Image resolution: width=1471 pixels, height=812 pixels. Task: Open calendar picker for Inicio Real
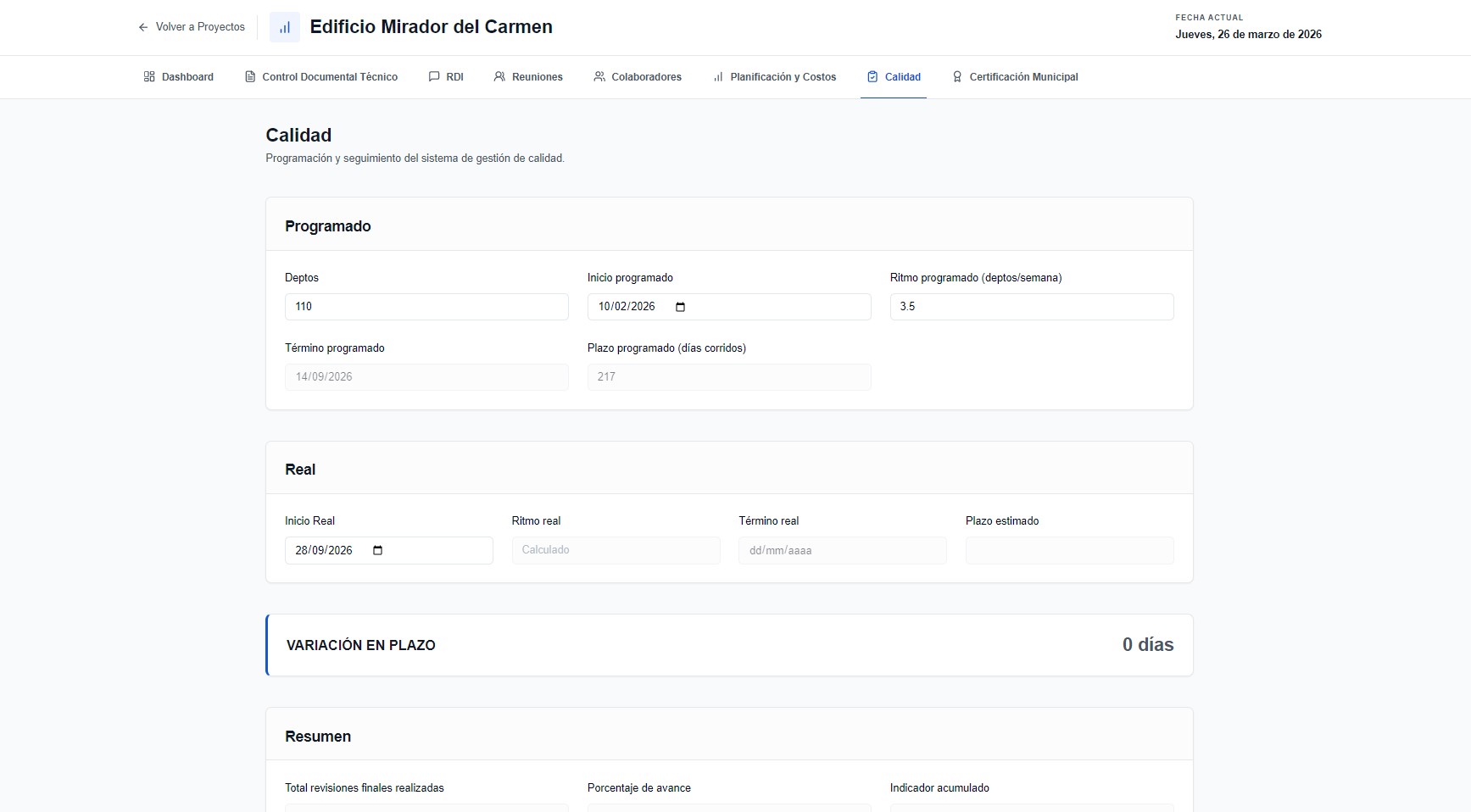pos(377,550)
